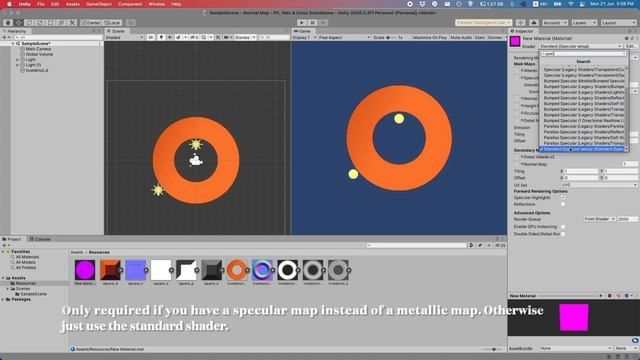Expand the Packages folder
Image resolution: width=640 pixels, height=360 pixels.
click(3, 300)
